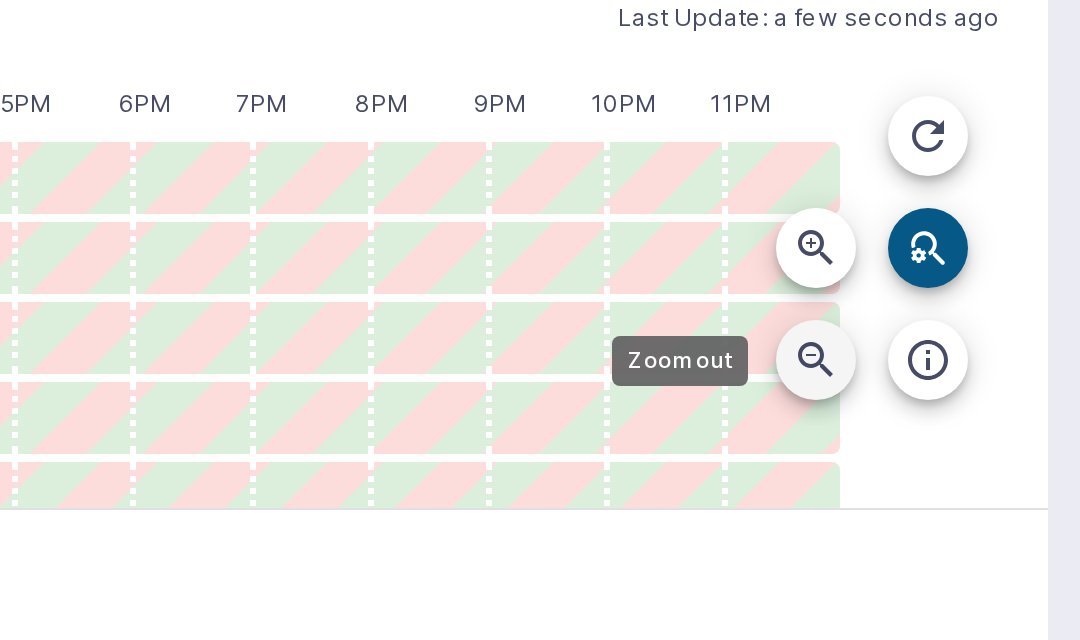Screen dimensions: 1080x640
Task: Select the 10PM time label
Action: coord(623,104)
